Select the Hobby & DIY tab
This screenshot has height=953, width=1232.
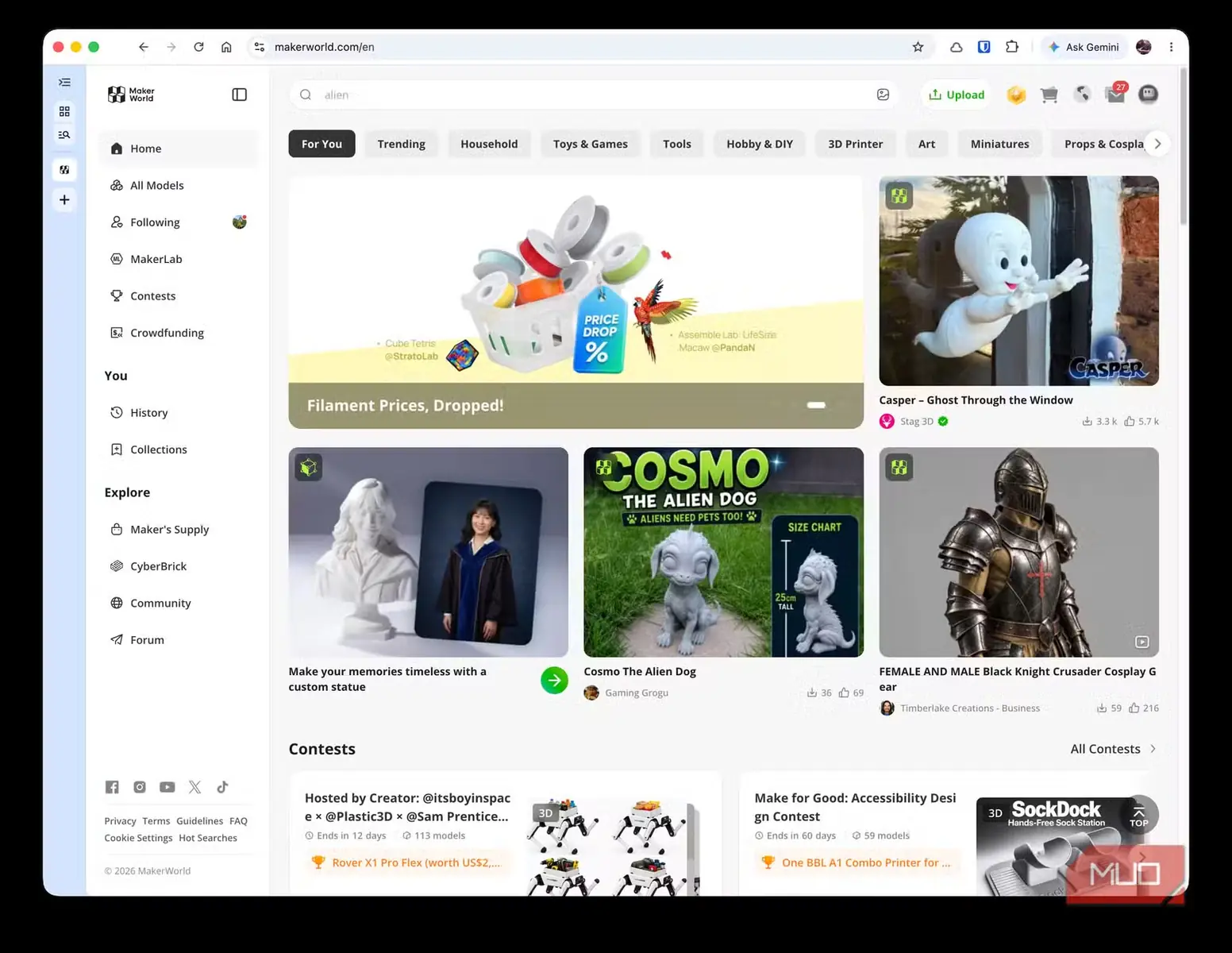pyautogui.click(x=760, y=144)
